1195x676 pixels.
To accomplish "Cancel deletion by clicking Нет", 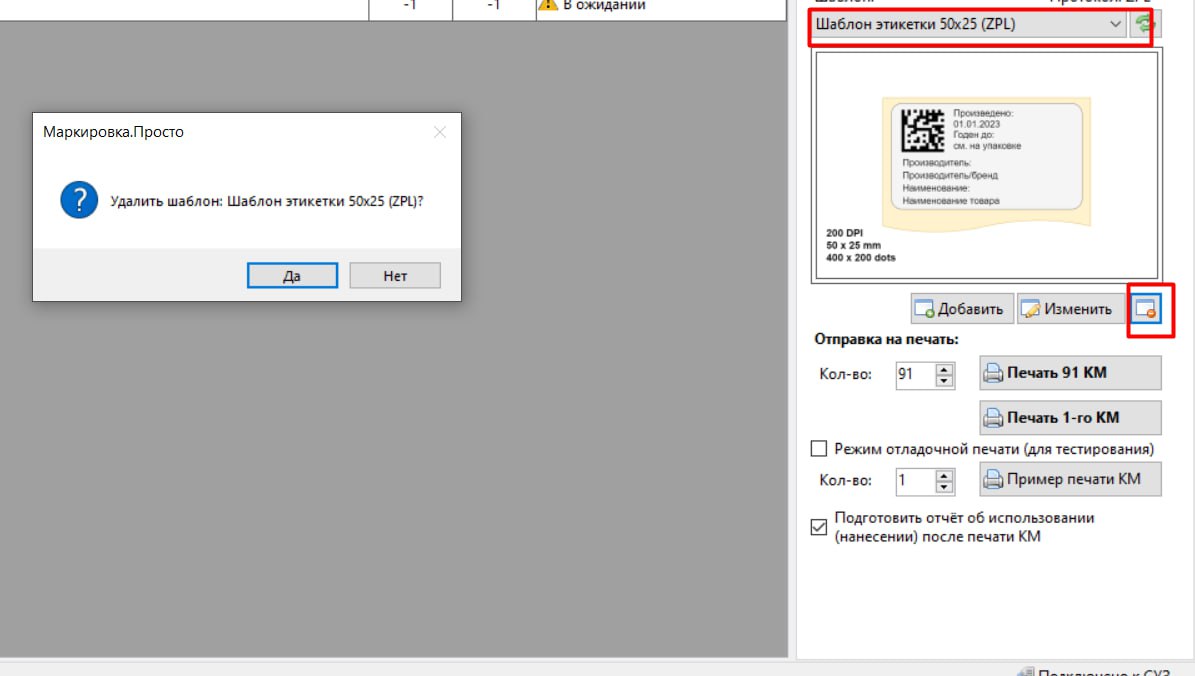I will pyautogui.click(x=395, y=276).
